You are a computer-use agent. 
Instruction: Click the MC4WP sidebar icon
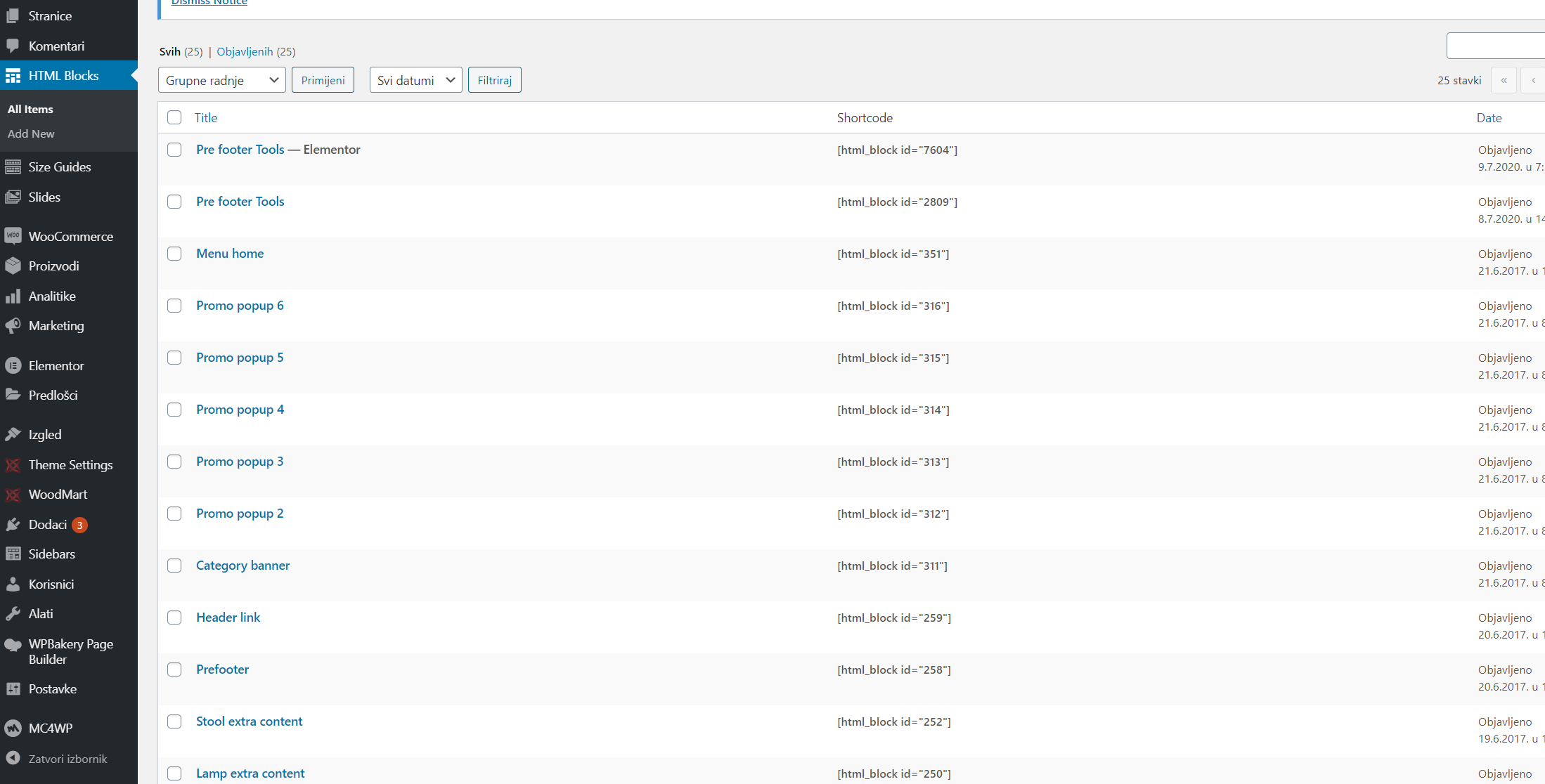click(13, 729)
